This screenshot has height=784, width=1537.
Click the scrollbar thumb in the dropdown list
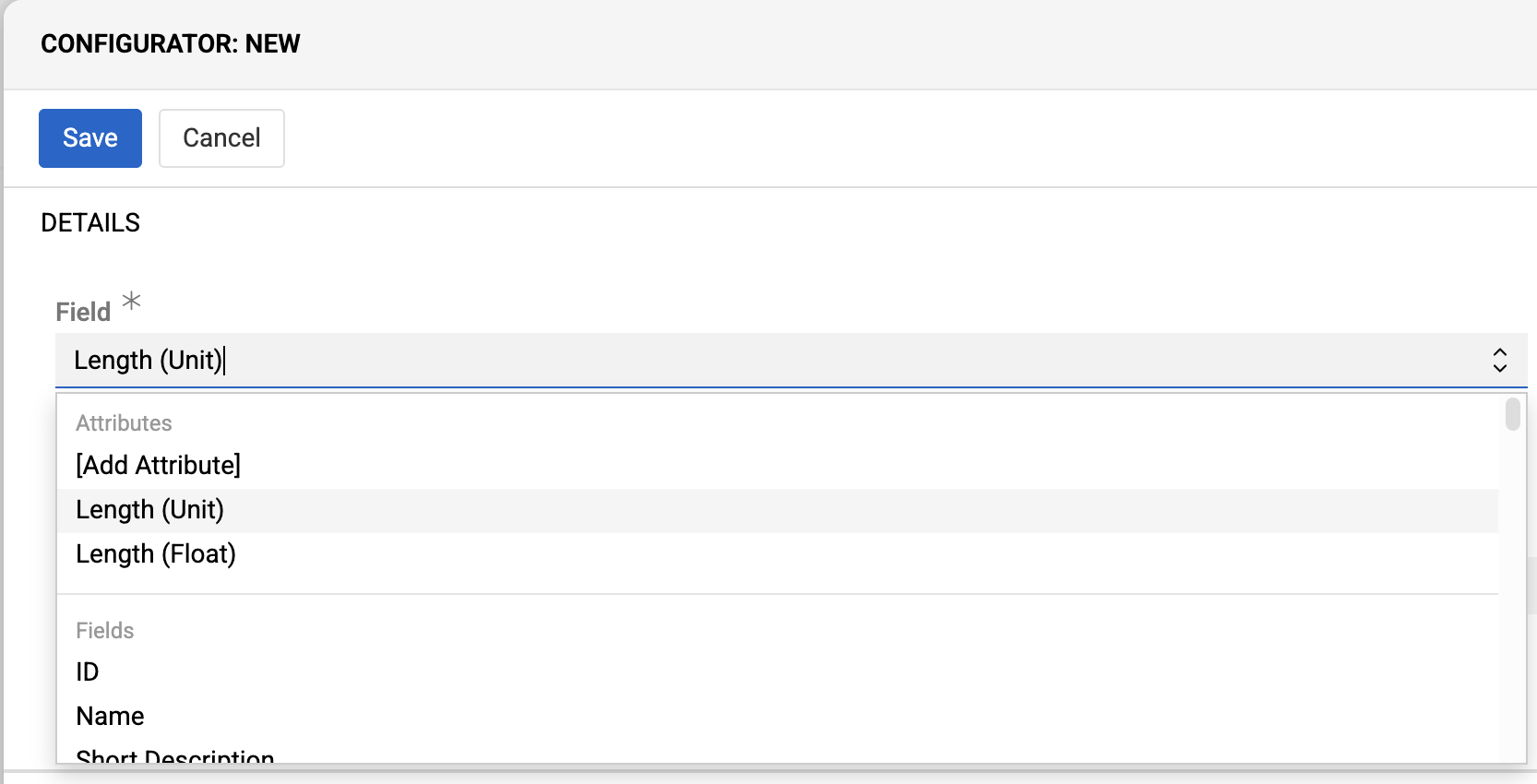click(x=1511, y=417)
